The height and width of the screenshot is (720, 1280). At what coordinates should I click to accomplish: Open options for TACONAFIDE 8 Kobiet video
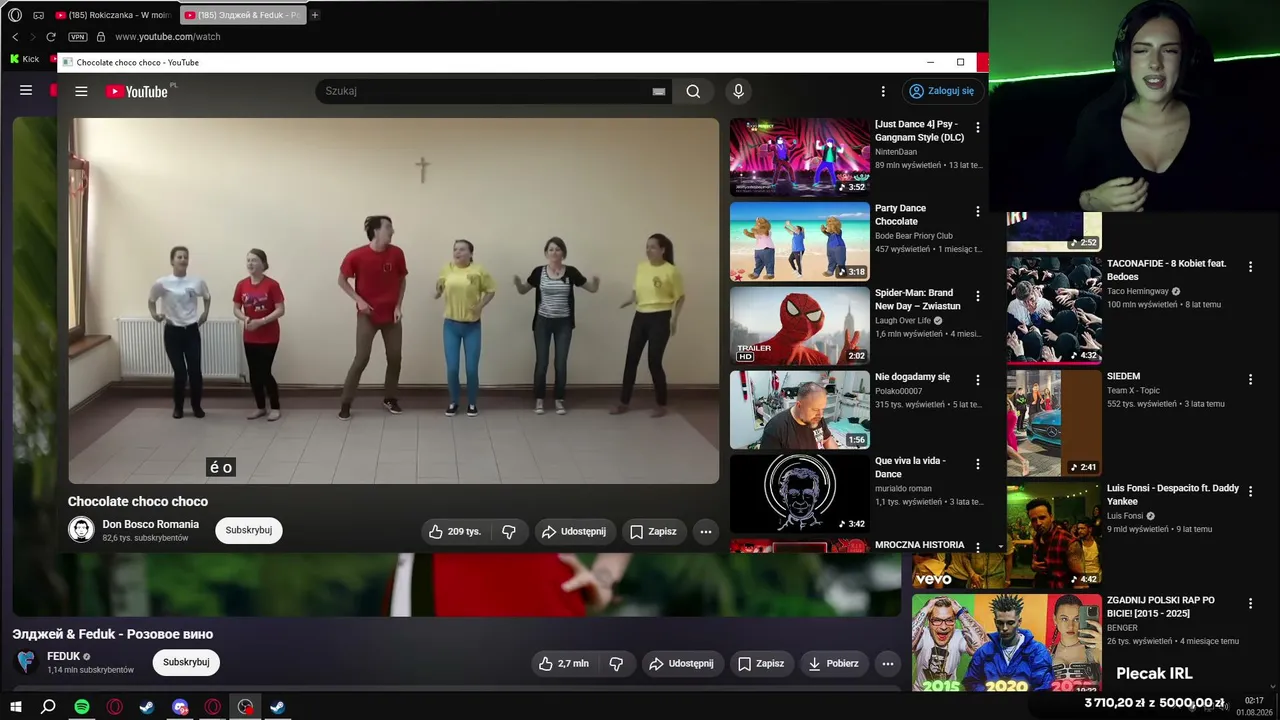(1250, 267)
